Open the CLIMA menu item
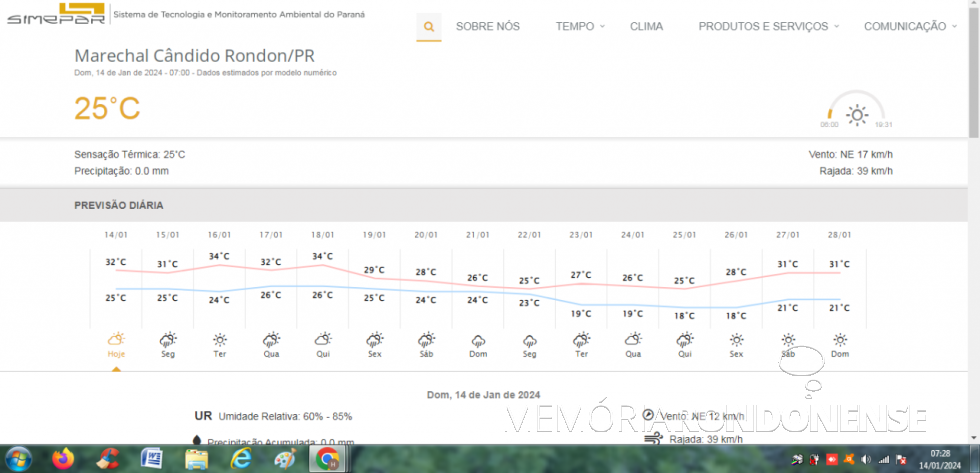This screenshot has height=473, width=980. (646, 27)
